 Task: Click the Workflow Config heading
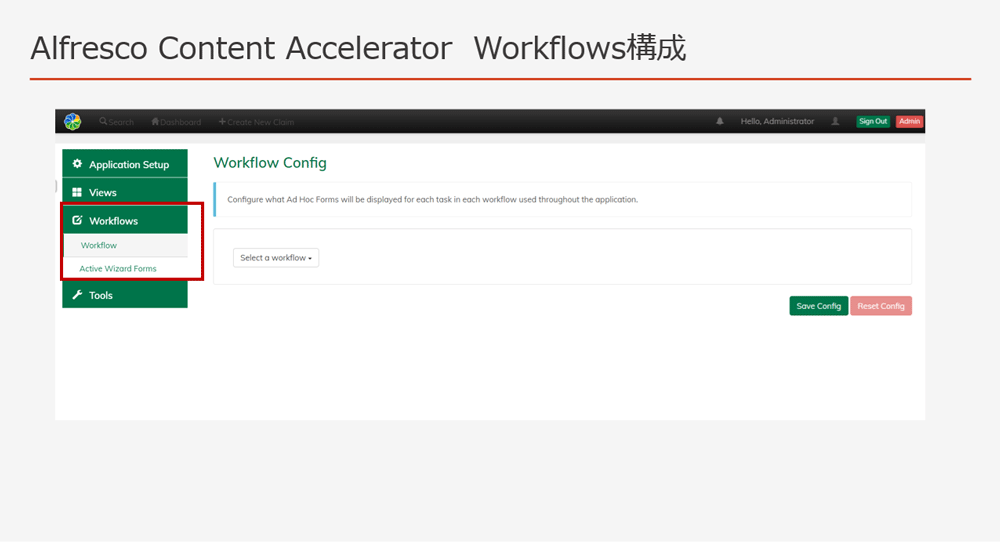point(270,163)
